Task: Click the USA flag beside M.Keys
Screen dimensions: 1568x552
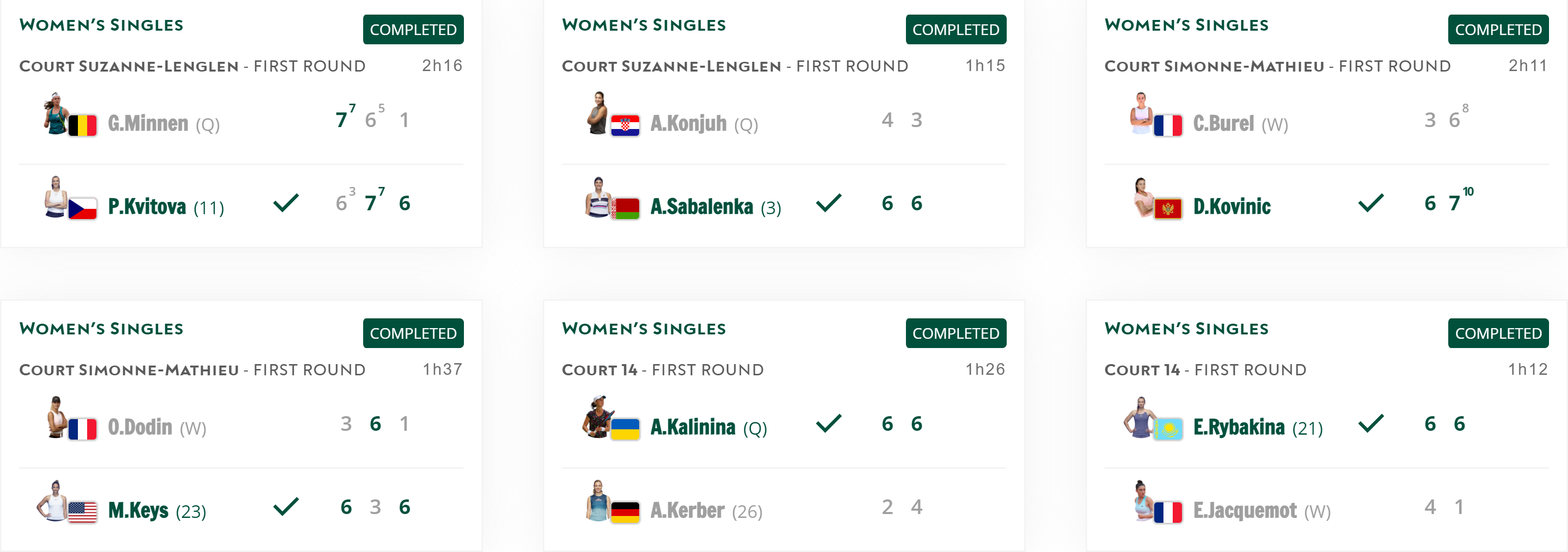Action: tap(82, 513)
